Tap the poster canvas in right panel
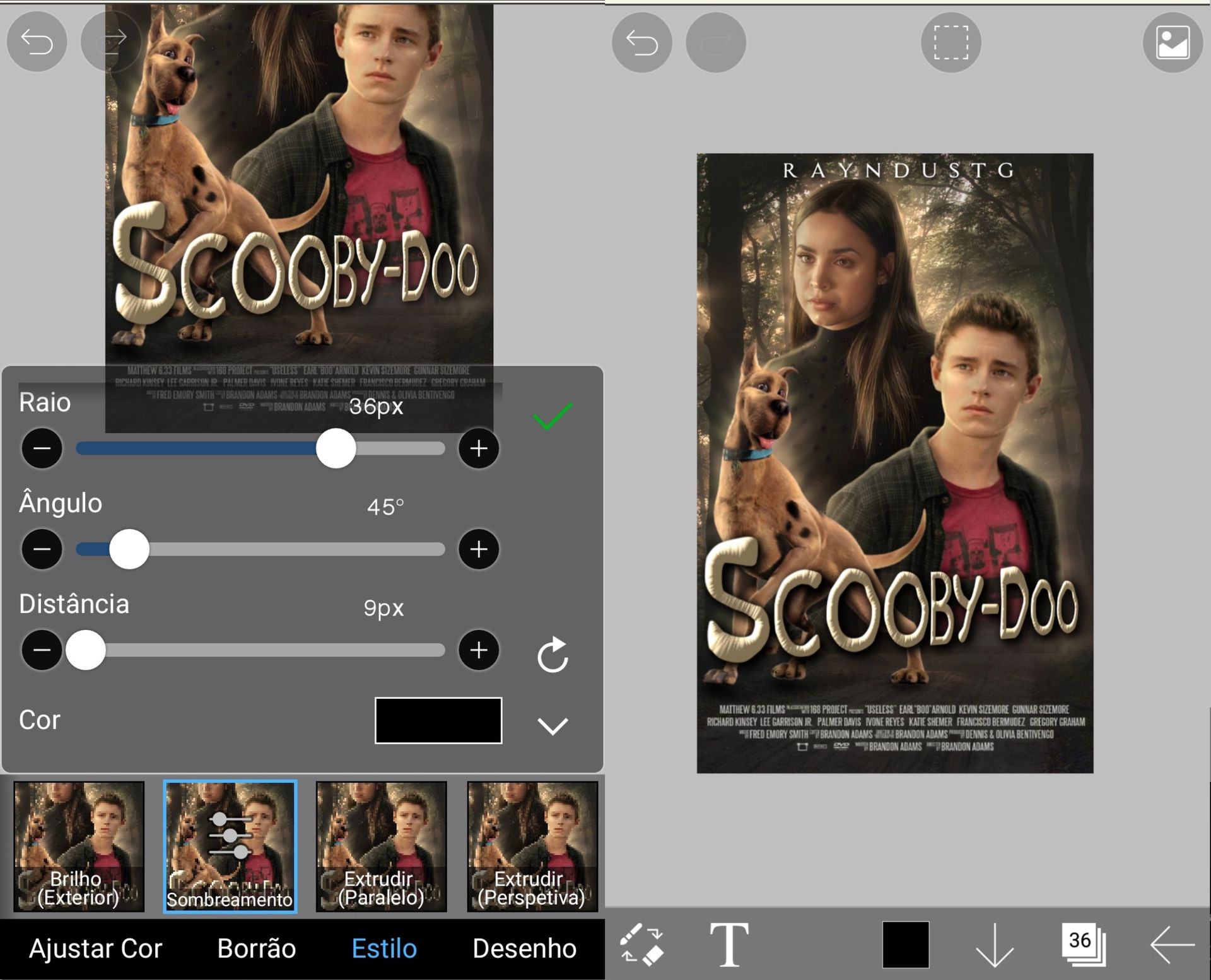The width and height of the screenshot is (1211, 980). (895, 463)
